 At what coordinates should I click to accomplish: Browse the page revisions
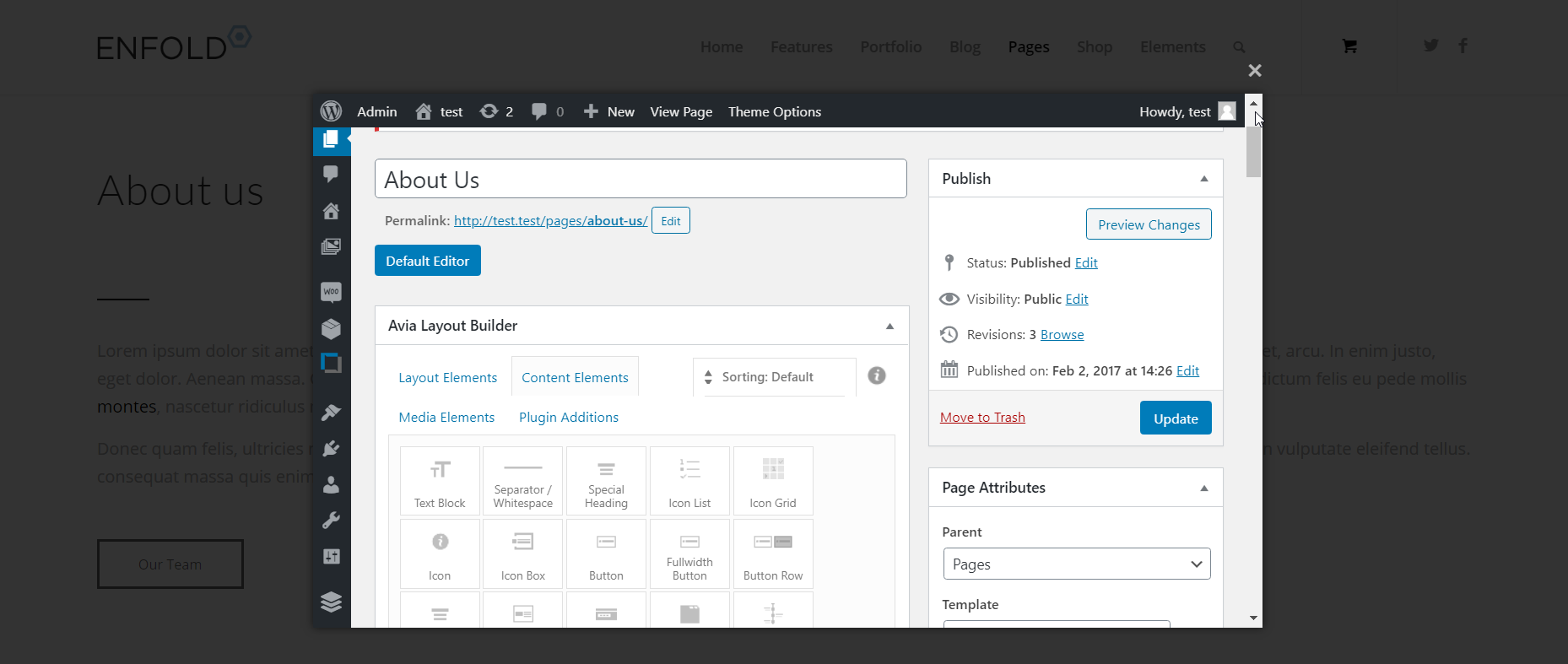(1062, 335)
